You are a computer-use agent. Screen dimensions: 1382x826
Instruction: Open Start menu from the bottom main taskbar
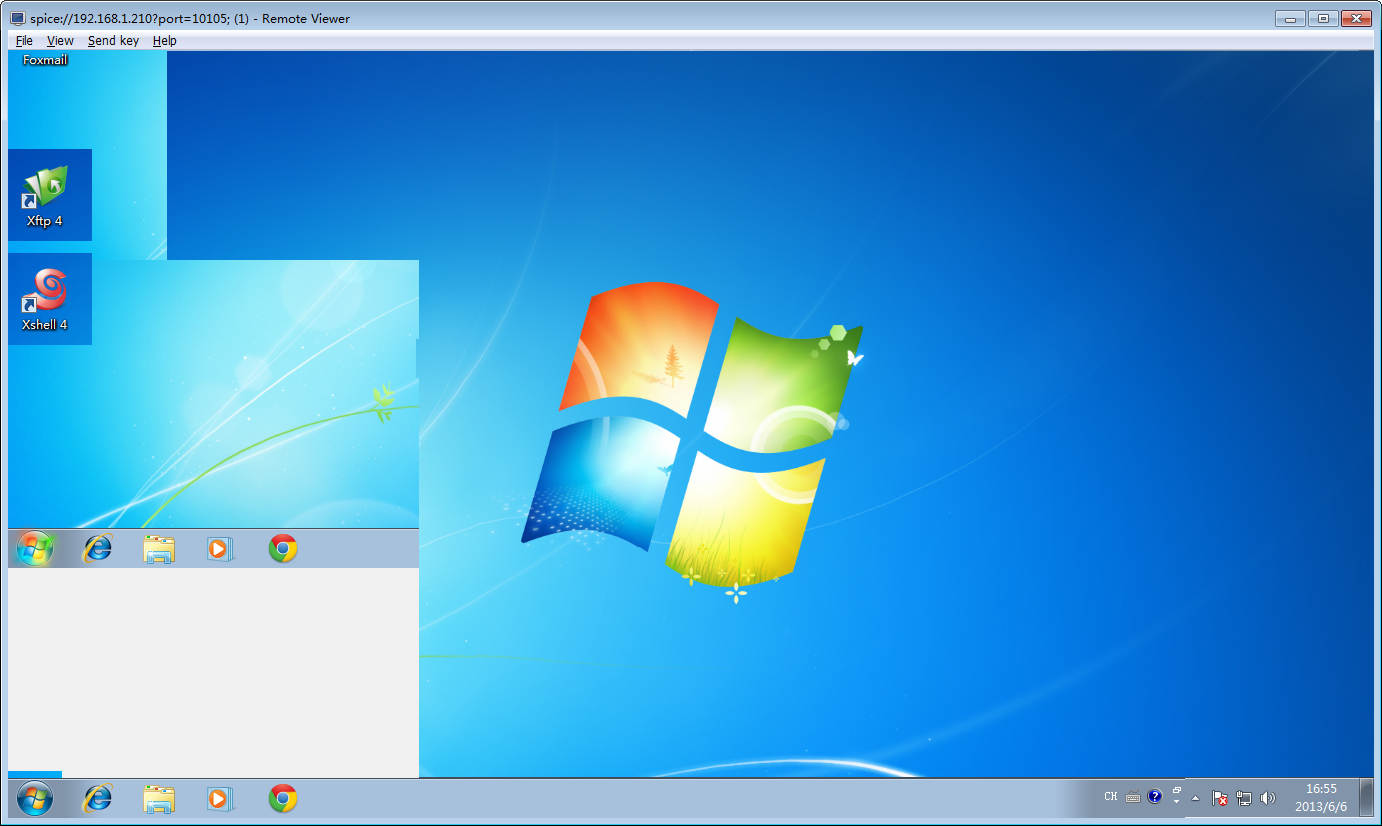point(35,798)
